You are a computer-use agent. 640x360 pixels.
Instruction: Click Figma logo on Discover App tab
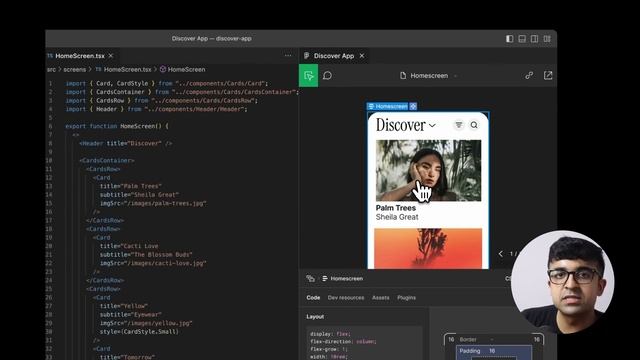(x=307, y=56)
